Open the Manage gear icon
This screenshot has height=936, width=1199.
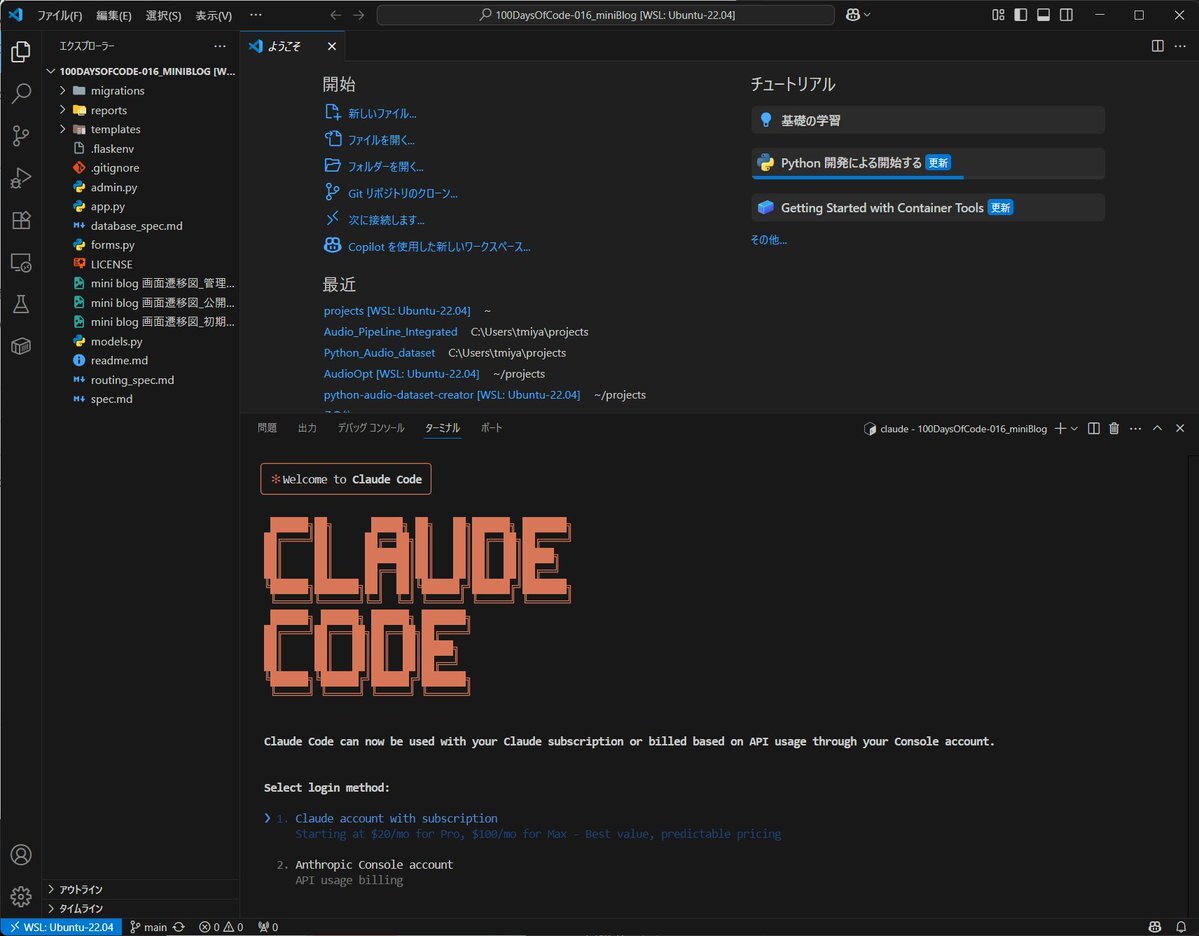(21, 896)
